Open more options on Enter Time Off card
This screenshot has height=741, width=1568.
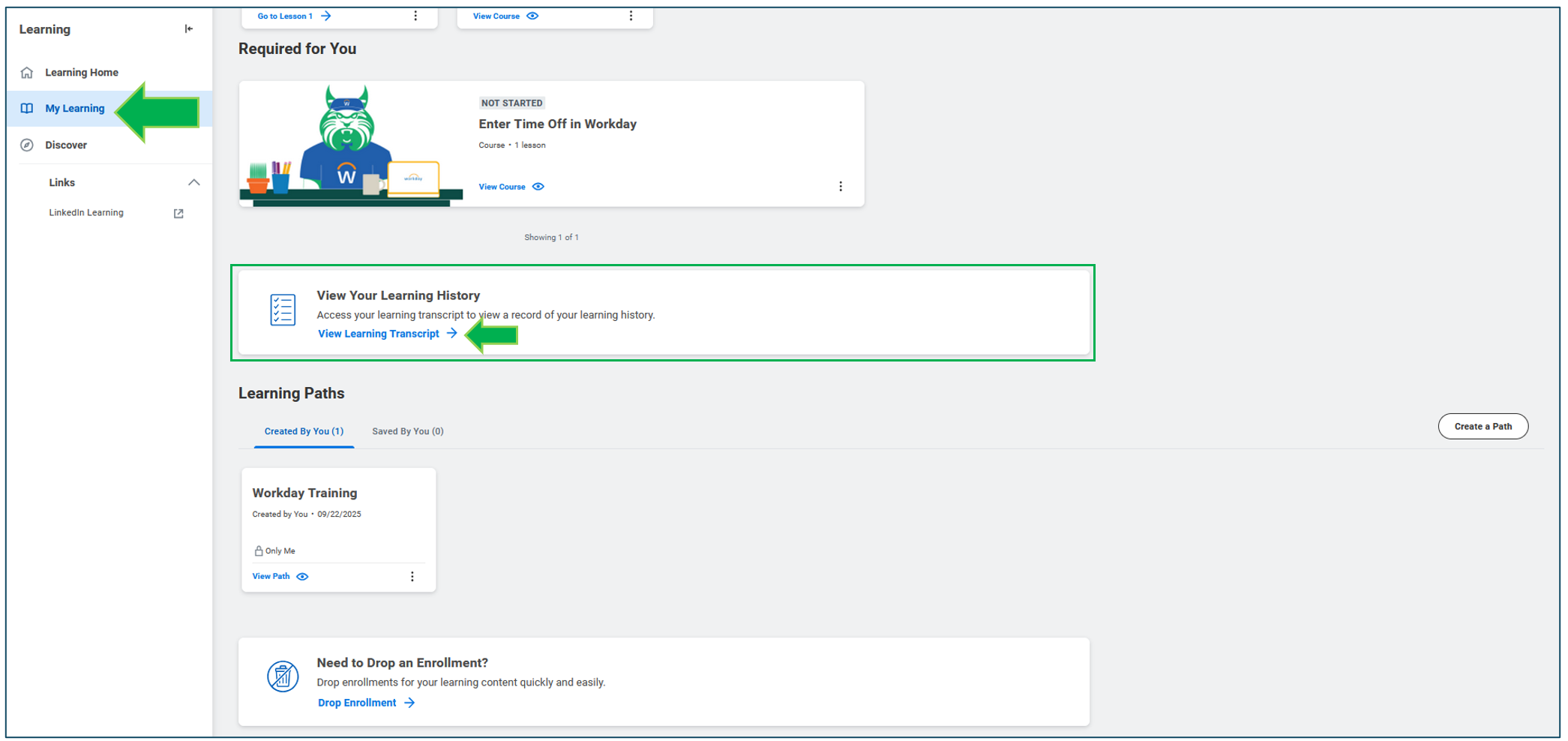tap(841, 187)
